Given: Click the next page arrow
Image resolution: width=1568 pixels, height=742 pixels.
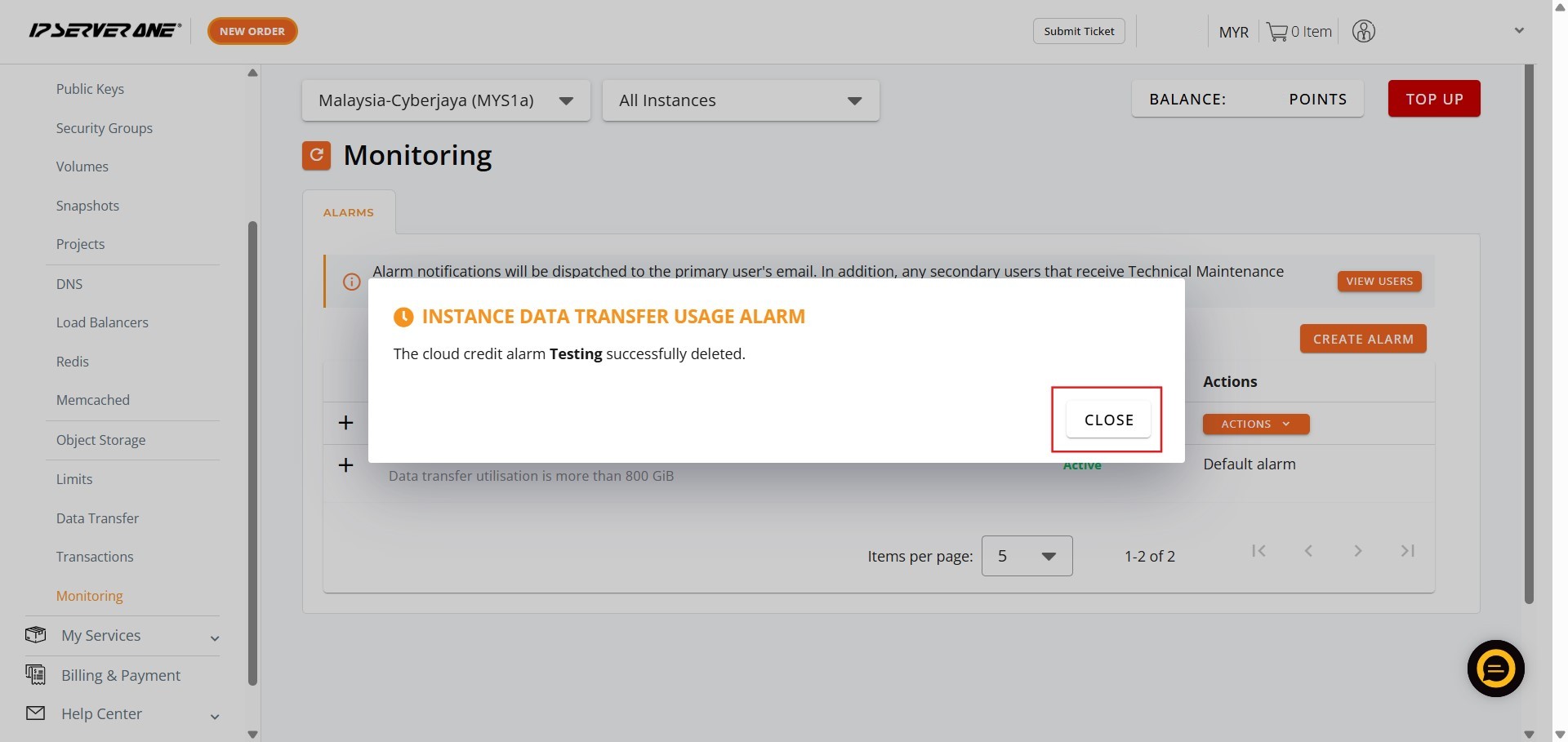Looking at the screenshot, I should tap(1357, 551).
